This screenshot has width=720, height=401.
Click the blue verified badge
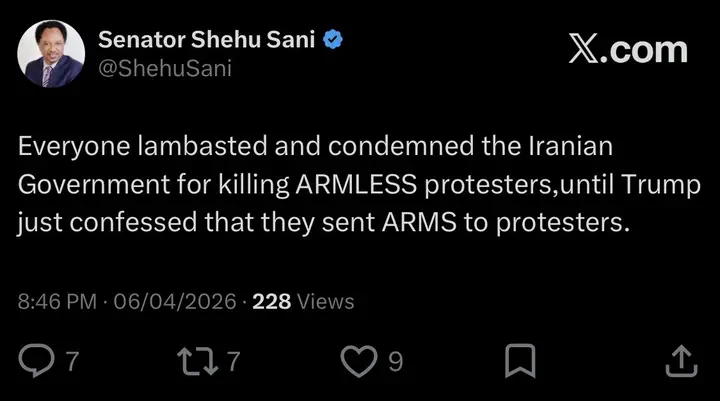pyautogui.click(x=335, y=40)
